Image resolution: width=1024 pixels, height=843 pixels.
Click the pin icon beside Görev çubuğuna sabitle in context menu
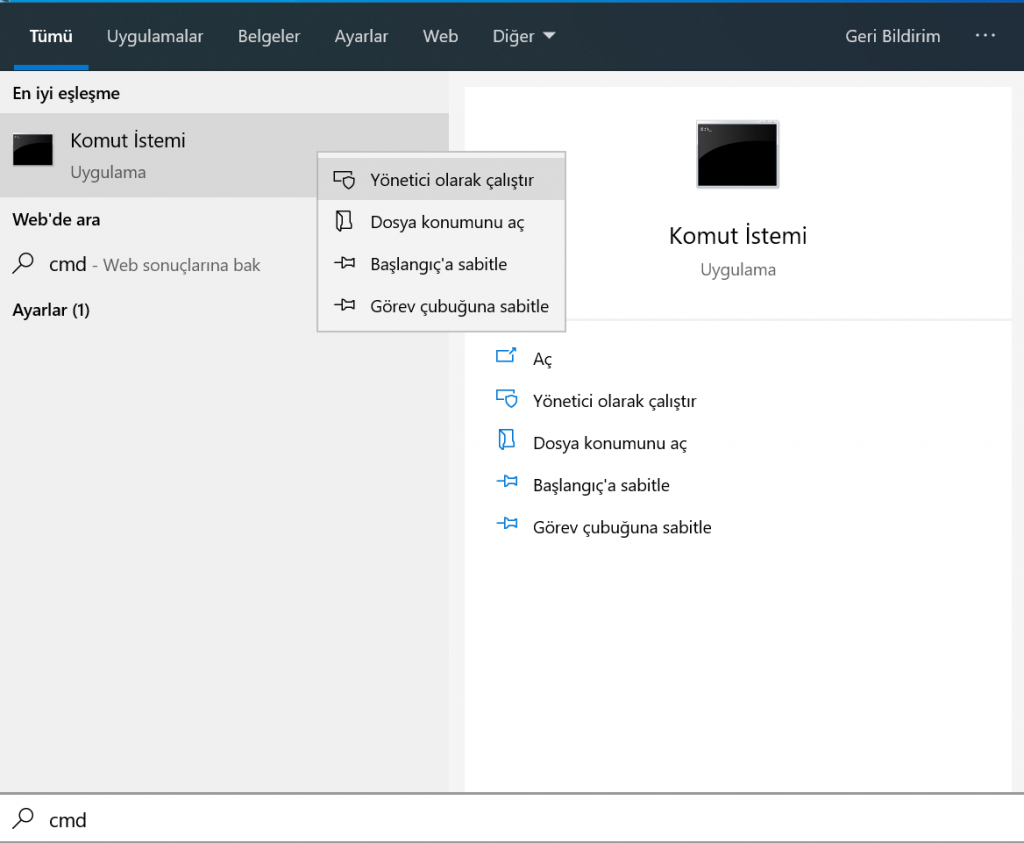click(344, 306)
